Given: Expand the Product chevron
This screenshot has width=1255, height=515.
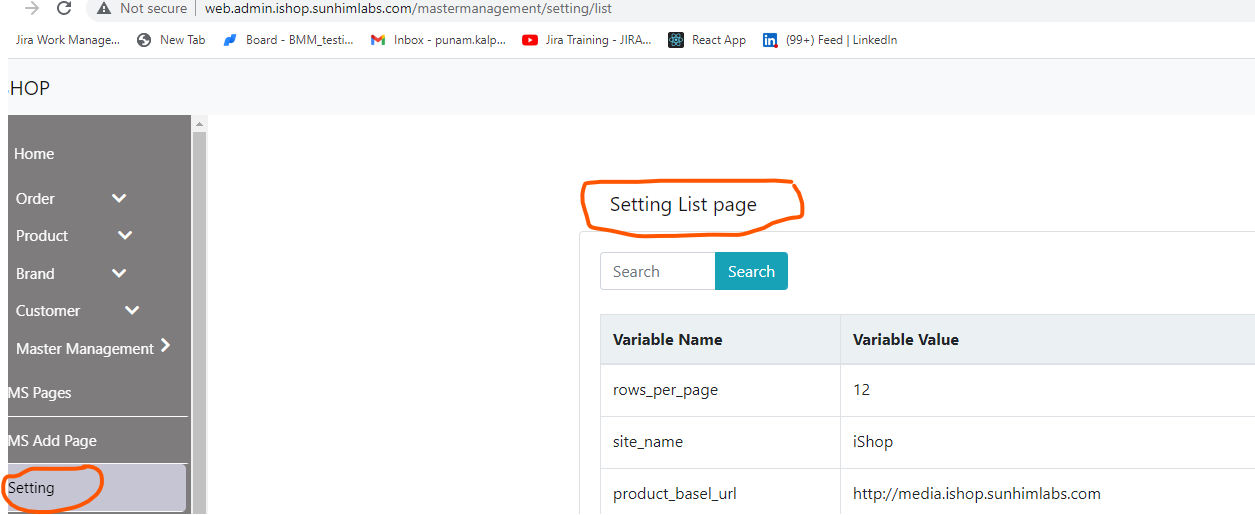Looking at the screenshot, I should (125, 236).
